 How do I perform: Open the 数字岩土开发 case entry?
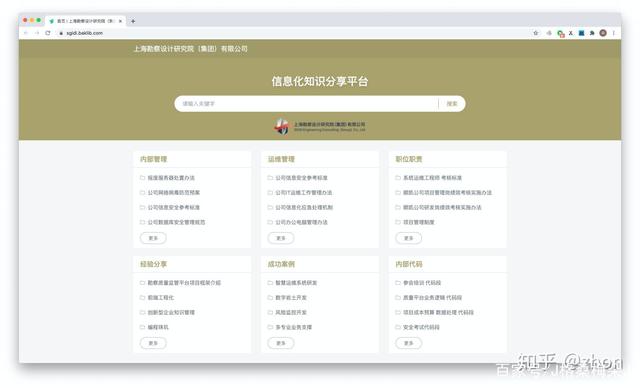(x=291, y=297)
